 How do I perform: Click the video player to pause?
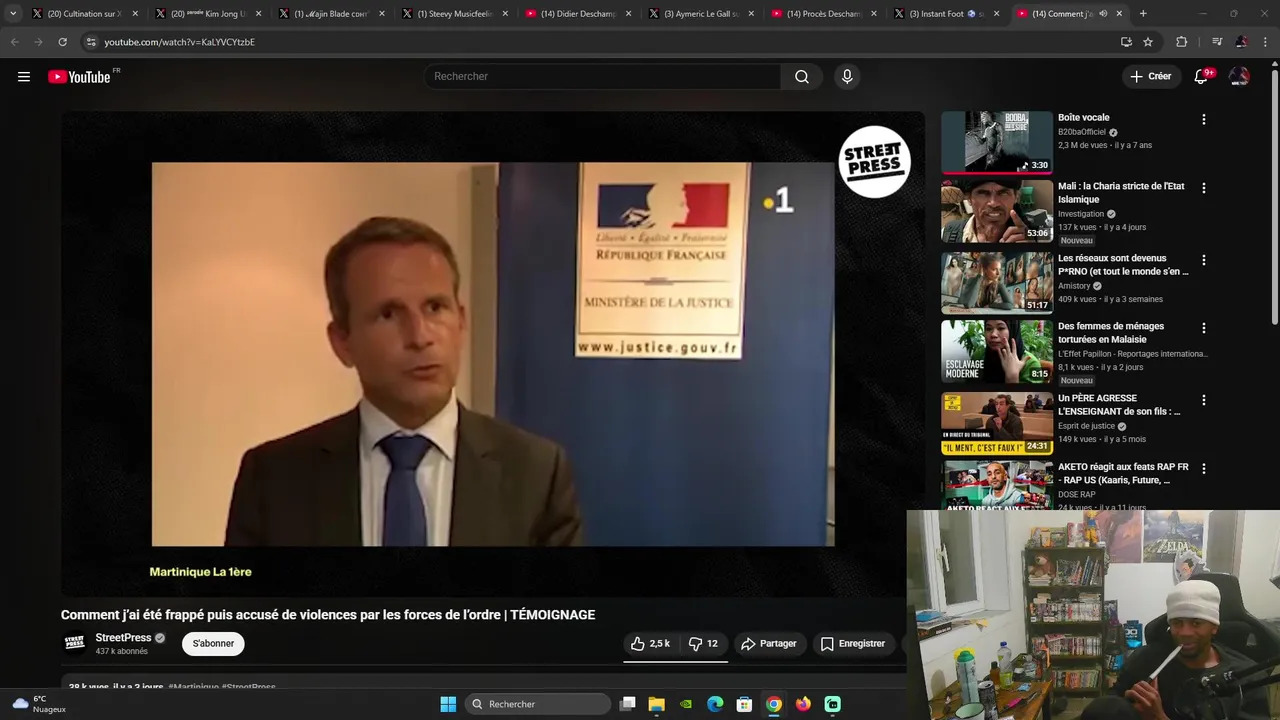[x=493, y=354]
